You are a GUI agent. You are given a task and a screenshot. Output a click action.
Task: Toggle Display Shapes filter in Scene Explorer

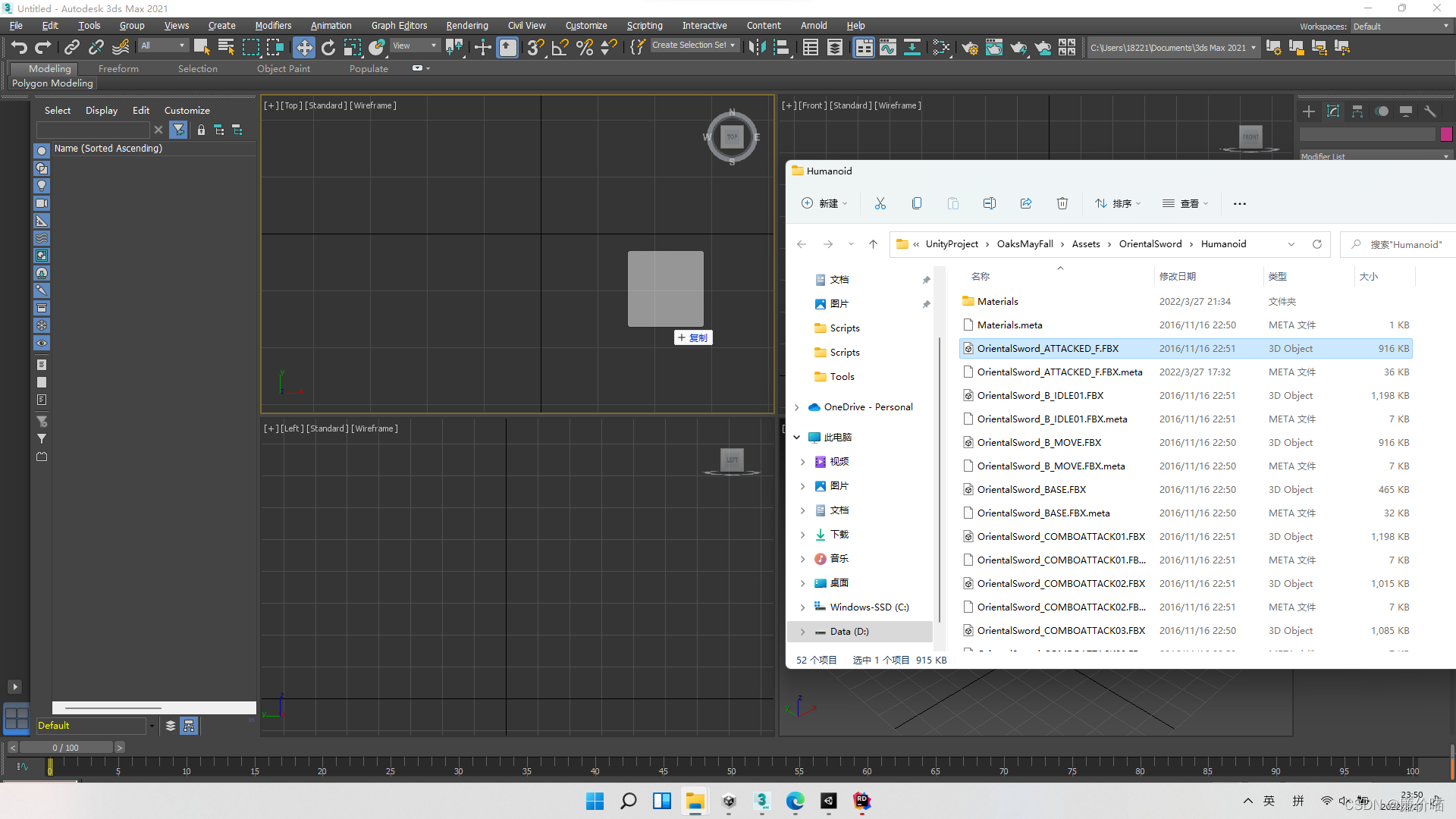(x=42, y=168)
